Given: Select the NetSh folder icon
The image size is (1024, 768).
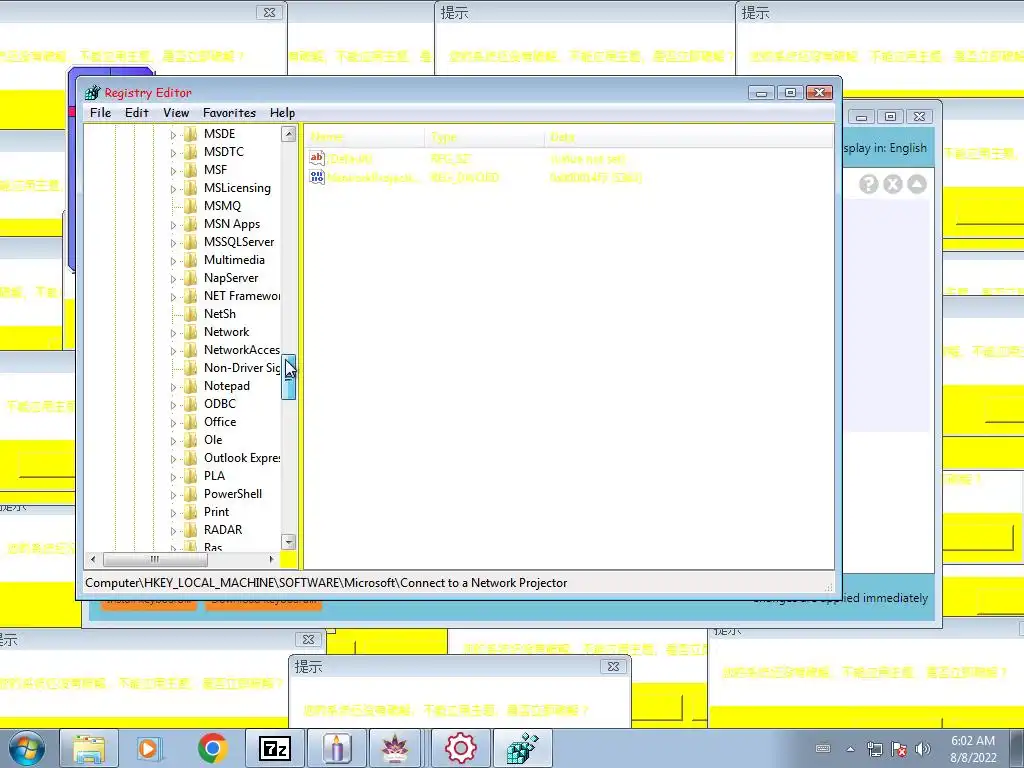Looking at the screenshot, I should tap(190, 313).
